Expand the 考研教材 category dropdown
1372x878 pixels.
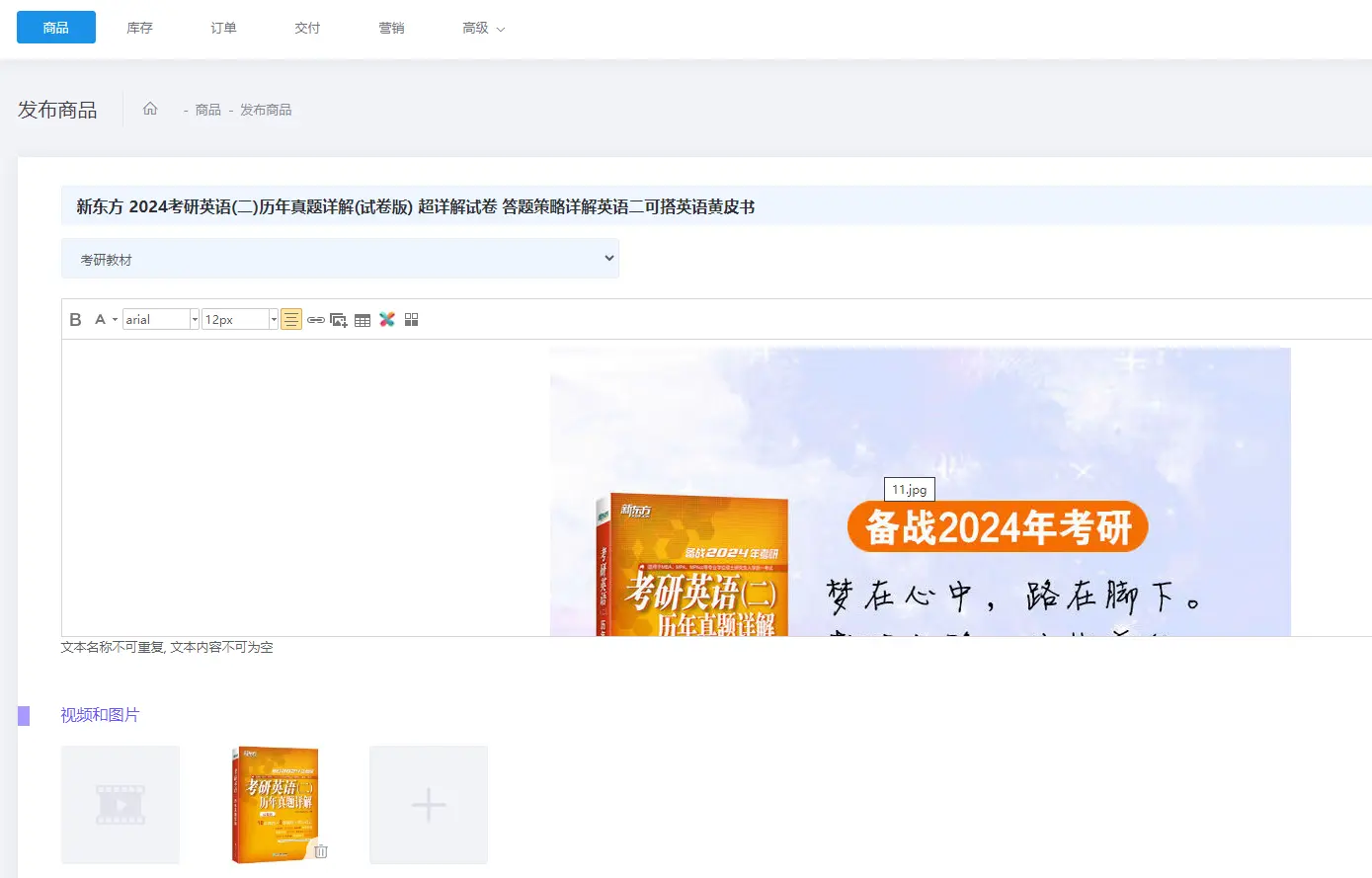(x=340, y=259)
